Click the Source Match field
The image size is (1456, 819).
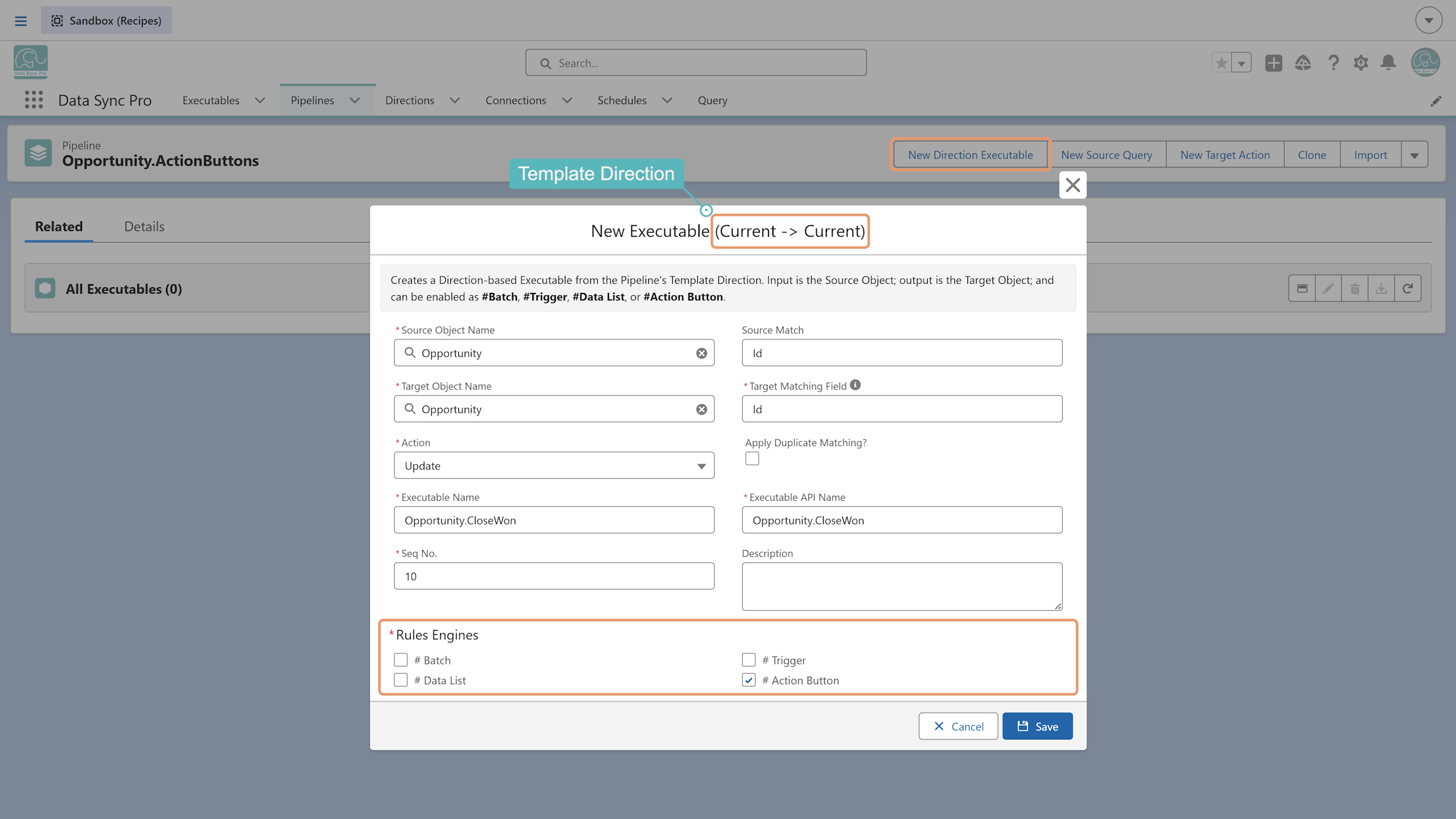(902, 353)
